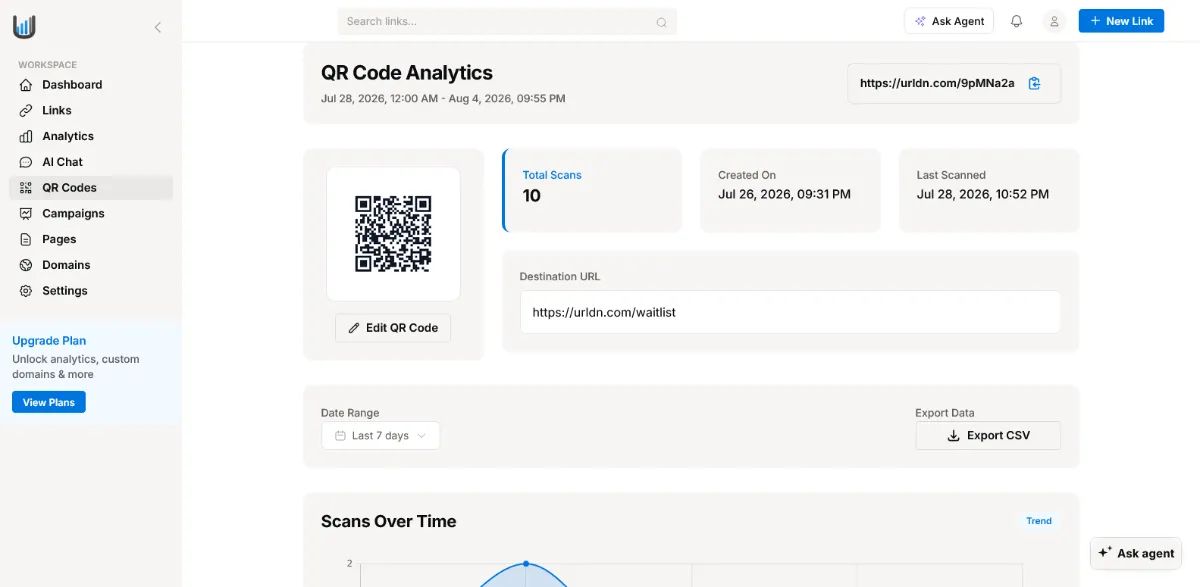Open Domains in the sidebar
Viewport: 1200px width, 587px height.
(x=90, y=265)
